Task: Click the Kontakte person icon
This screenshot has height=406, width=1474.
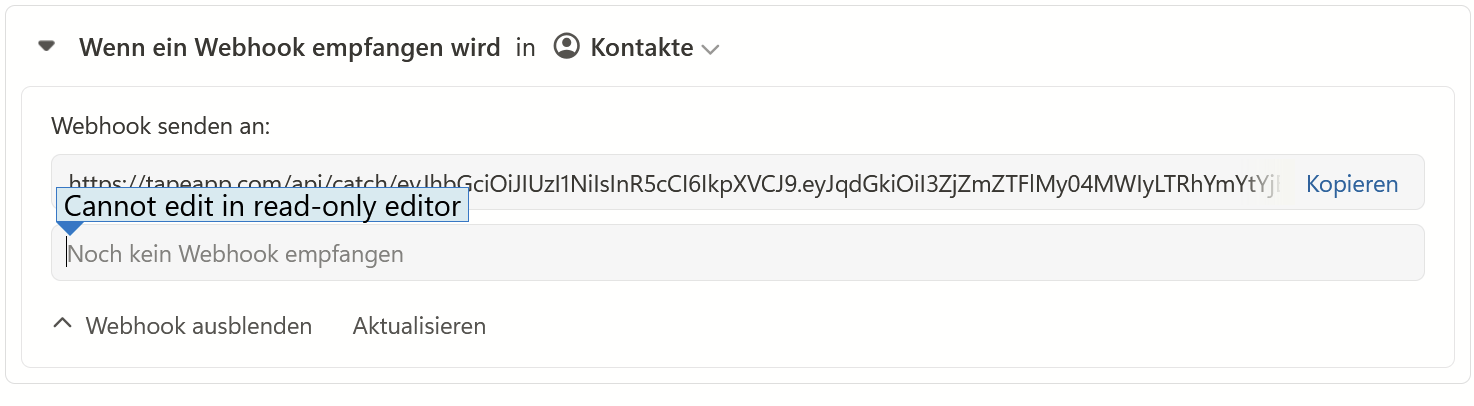Action: 567,47
